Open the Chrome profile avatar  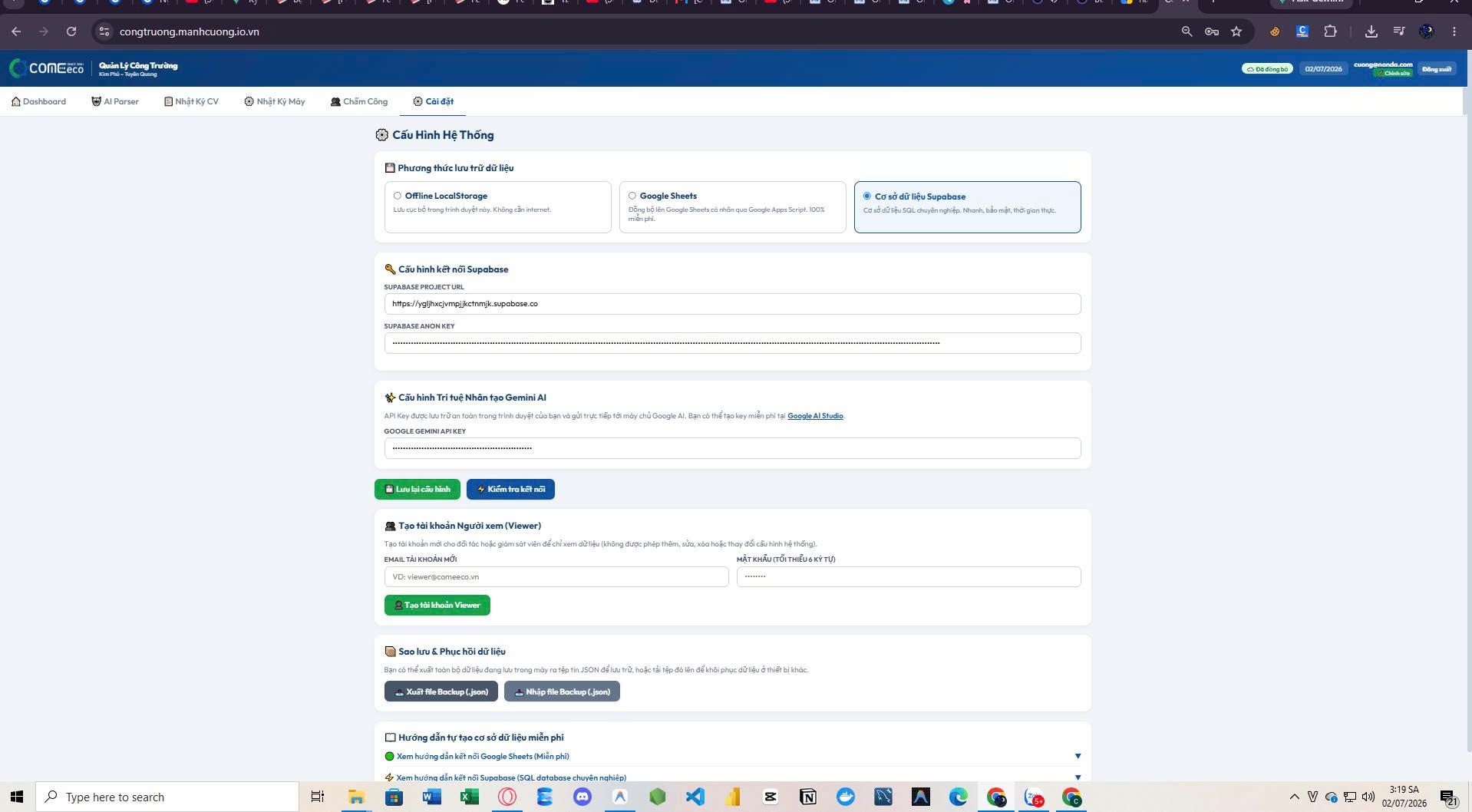pos(1427,31)
